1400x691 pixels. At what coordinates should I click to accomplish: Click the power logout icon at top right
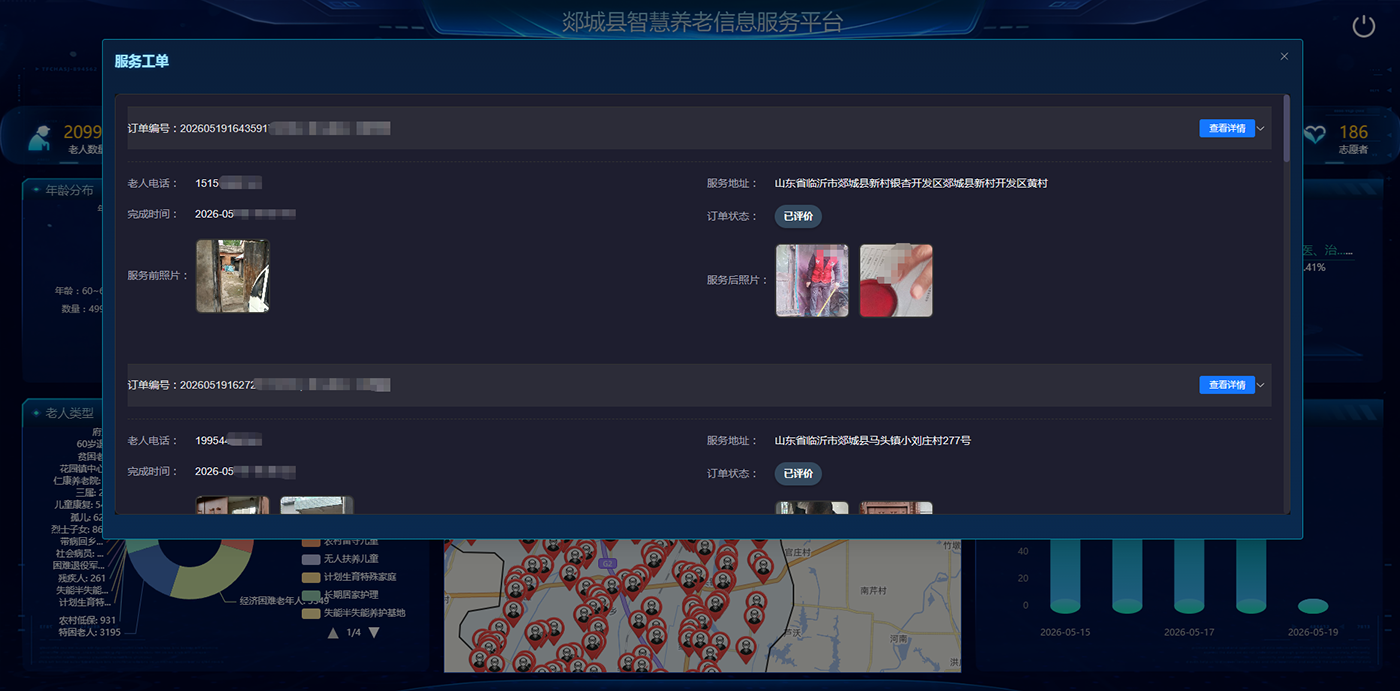tap(1364, 27)
